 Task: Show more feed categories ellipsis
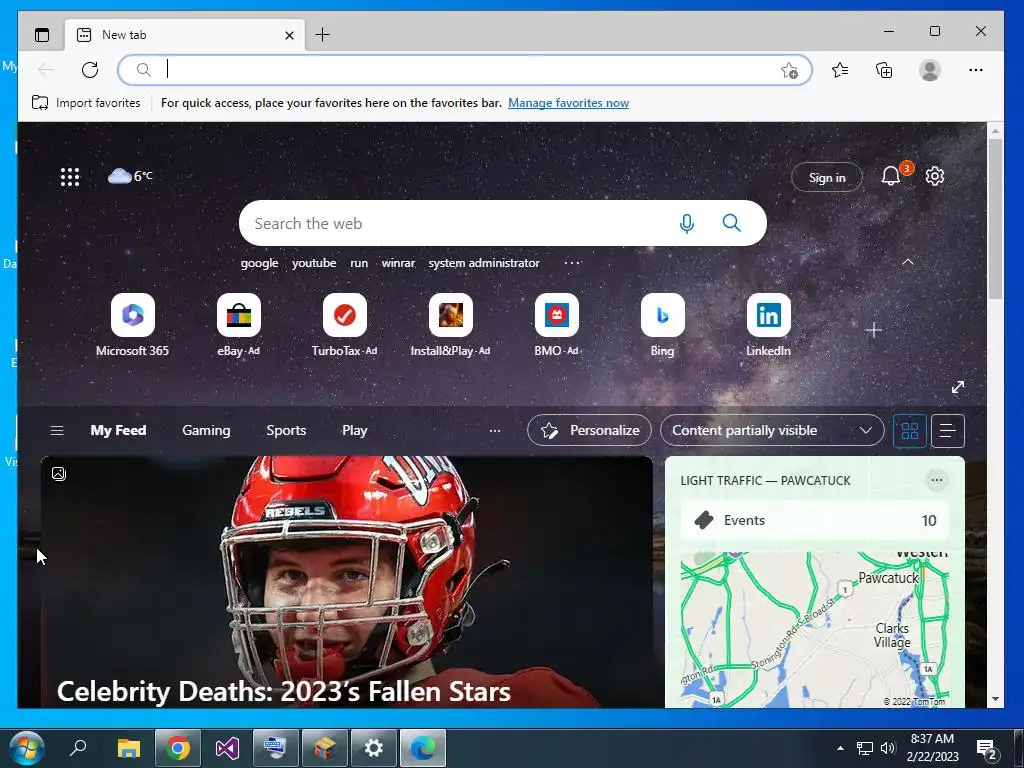tap(495, 430)
